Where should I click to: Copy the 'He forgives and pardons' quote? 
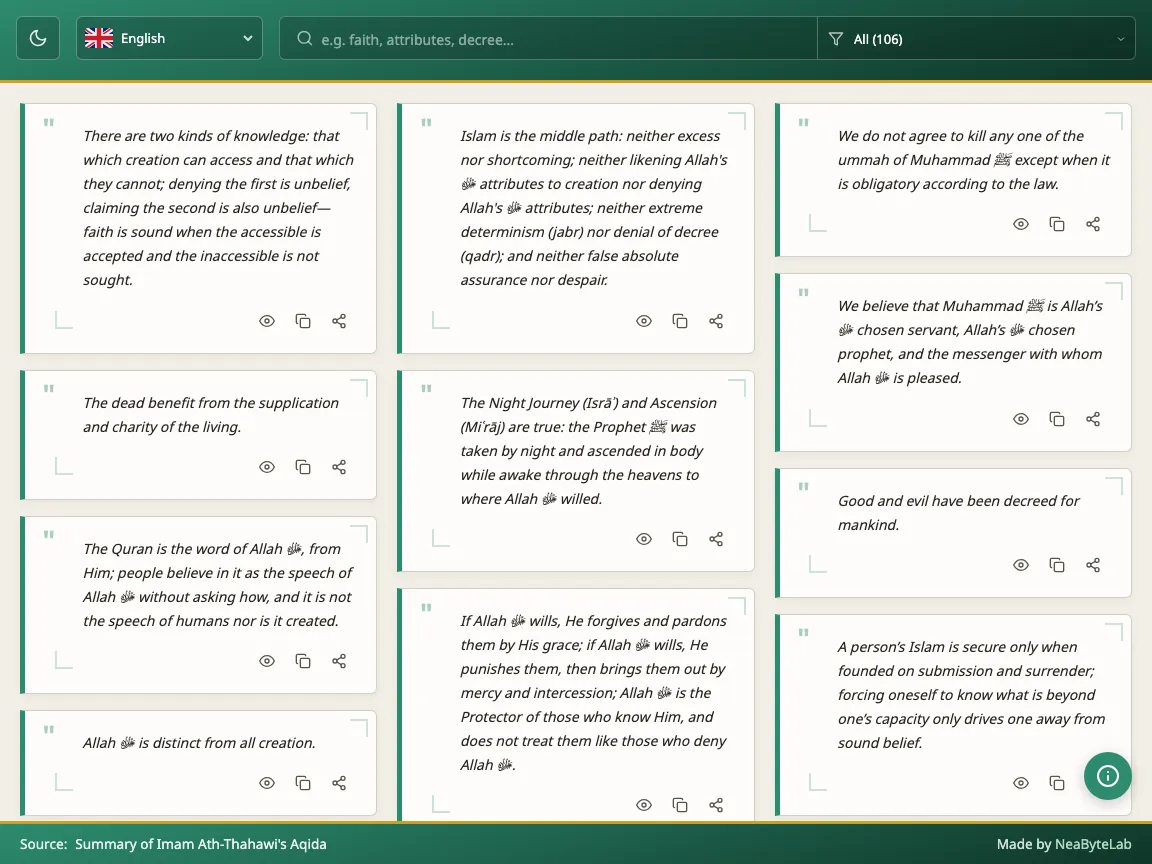coord(680,805)
